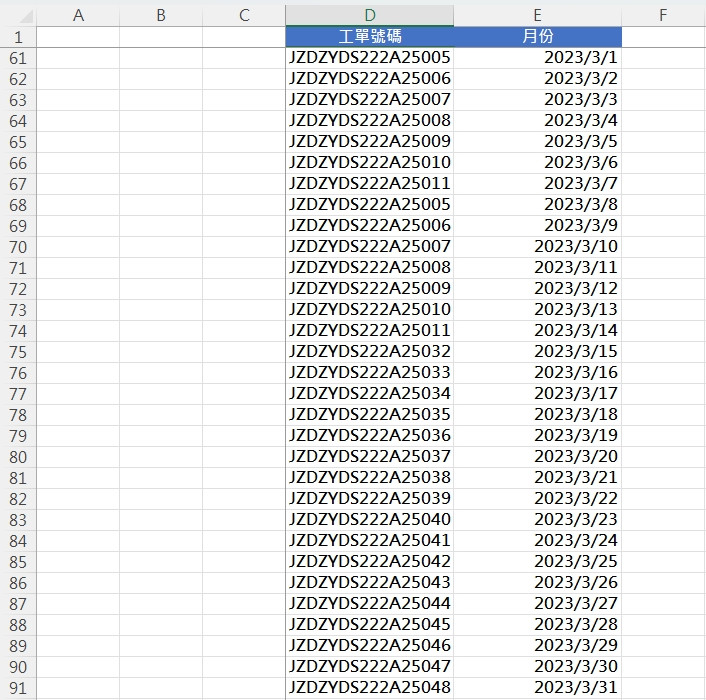Select cell with date 2023/3/12
This screenshot has width=706, height=700.
point(538,289)
